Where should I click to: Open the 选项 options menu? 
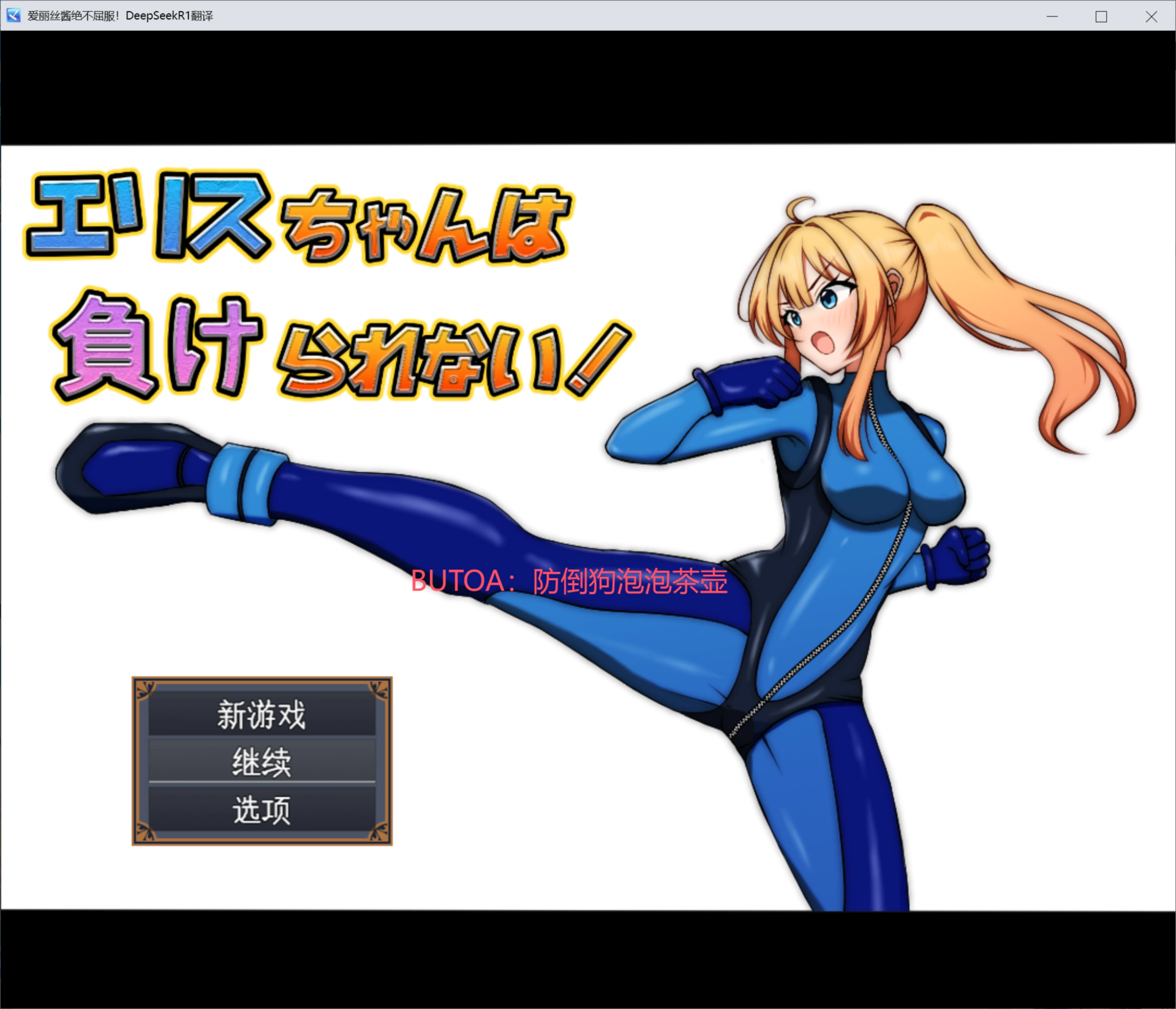(x=262, y=810)
